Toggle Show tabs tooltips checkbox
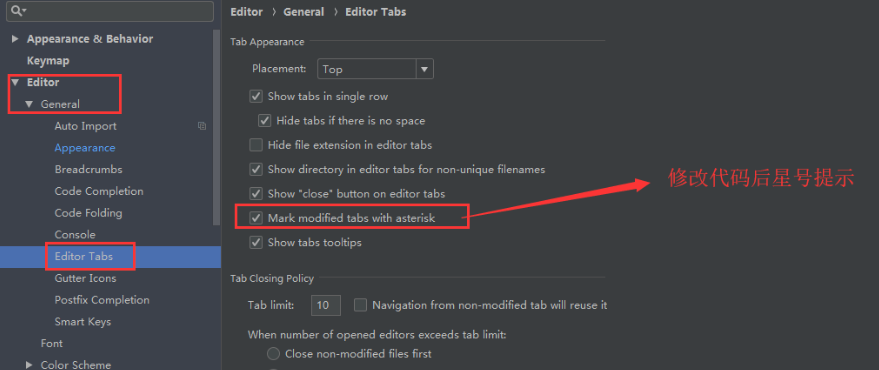 [x=256, y=242]
